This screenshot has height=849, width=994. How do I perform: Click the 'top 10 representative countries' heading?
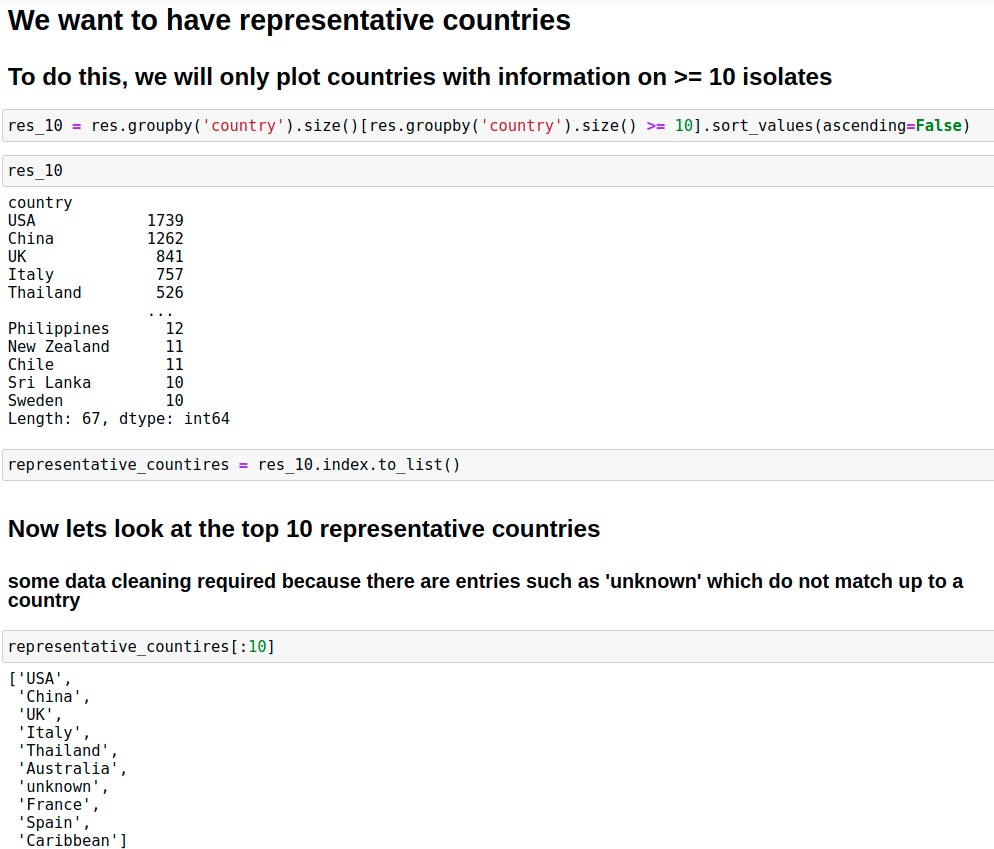coord(304,529)
